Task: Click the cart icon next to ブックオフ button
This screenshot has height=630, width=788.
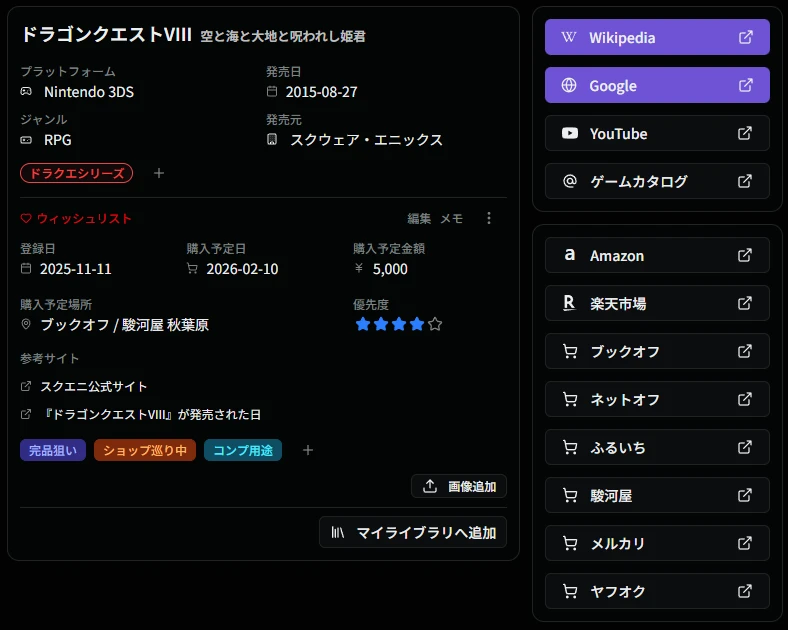Action: click(570, 351)
